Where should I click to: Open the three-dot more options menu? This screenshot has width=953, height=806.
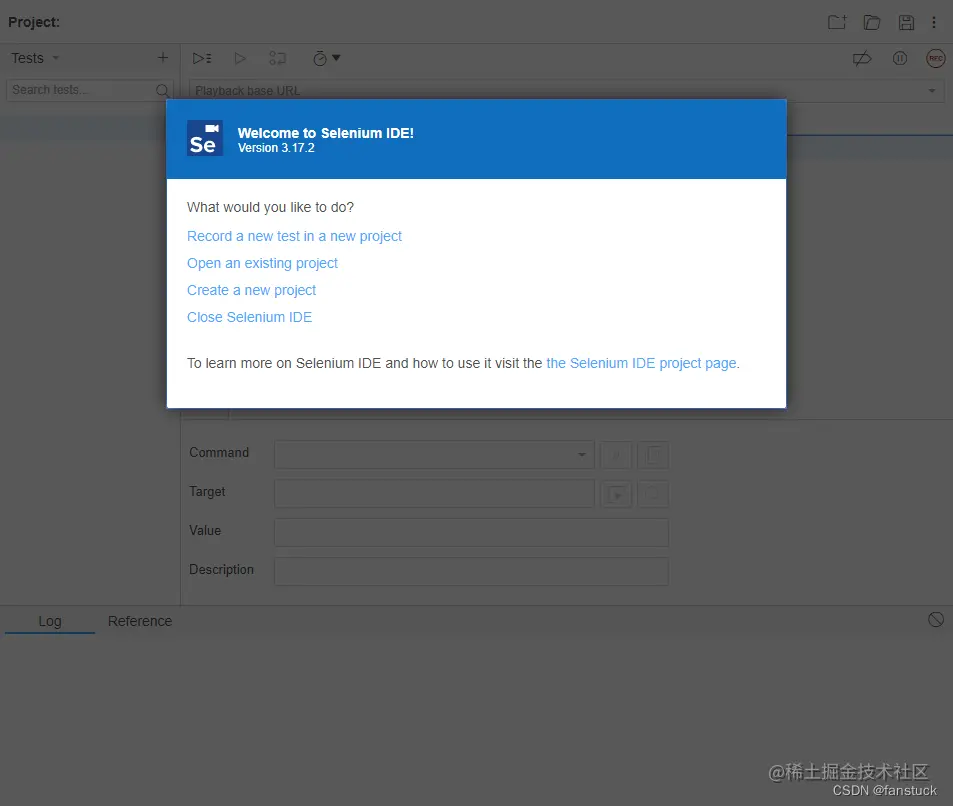pos(934,22)
